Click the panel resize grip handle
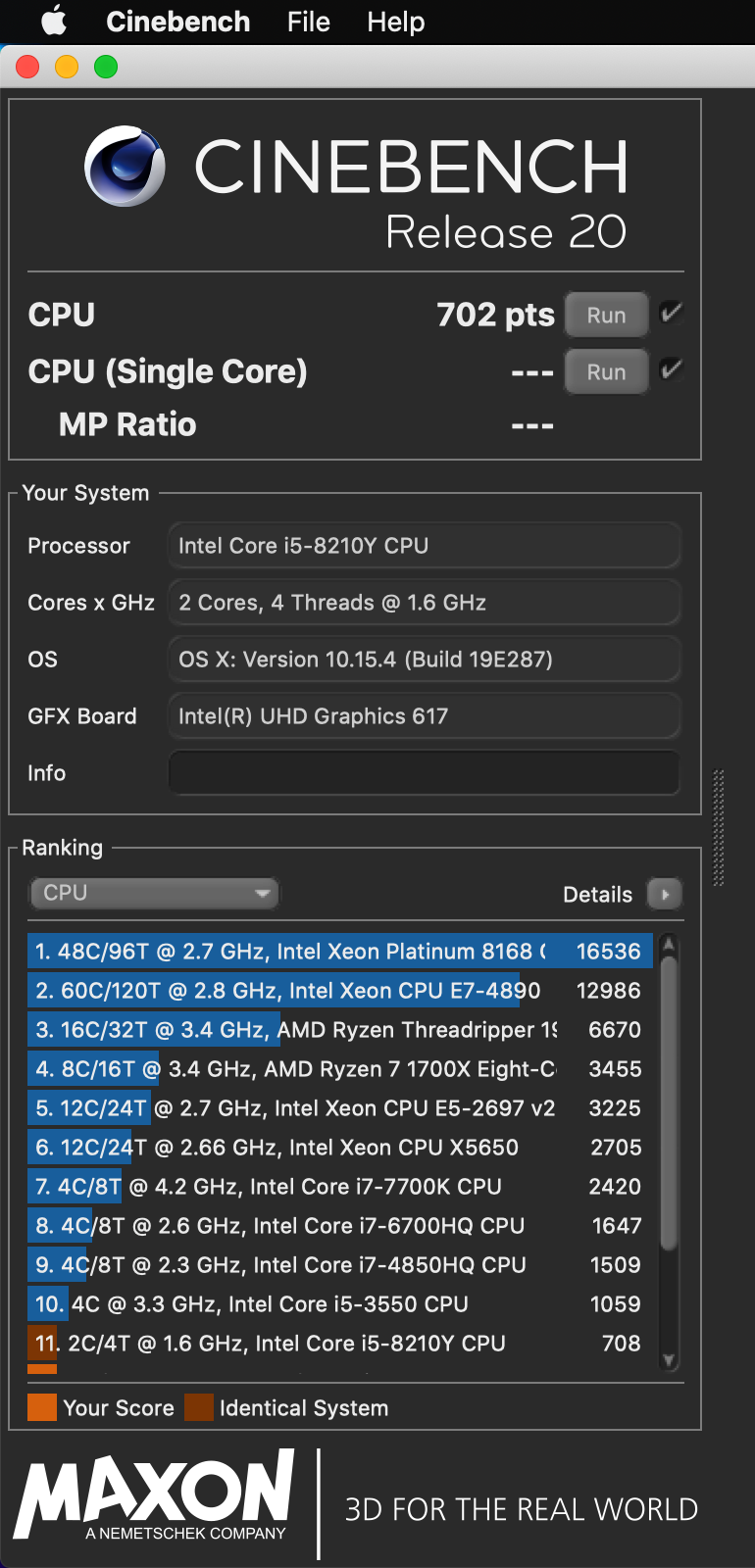Screen dimensions: 755x1568 719,828
